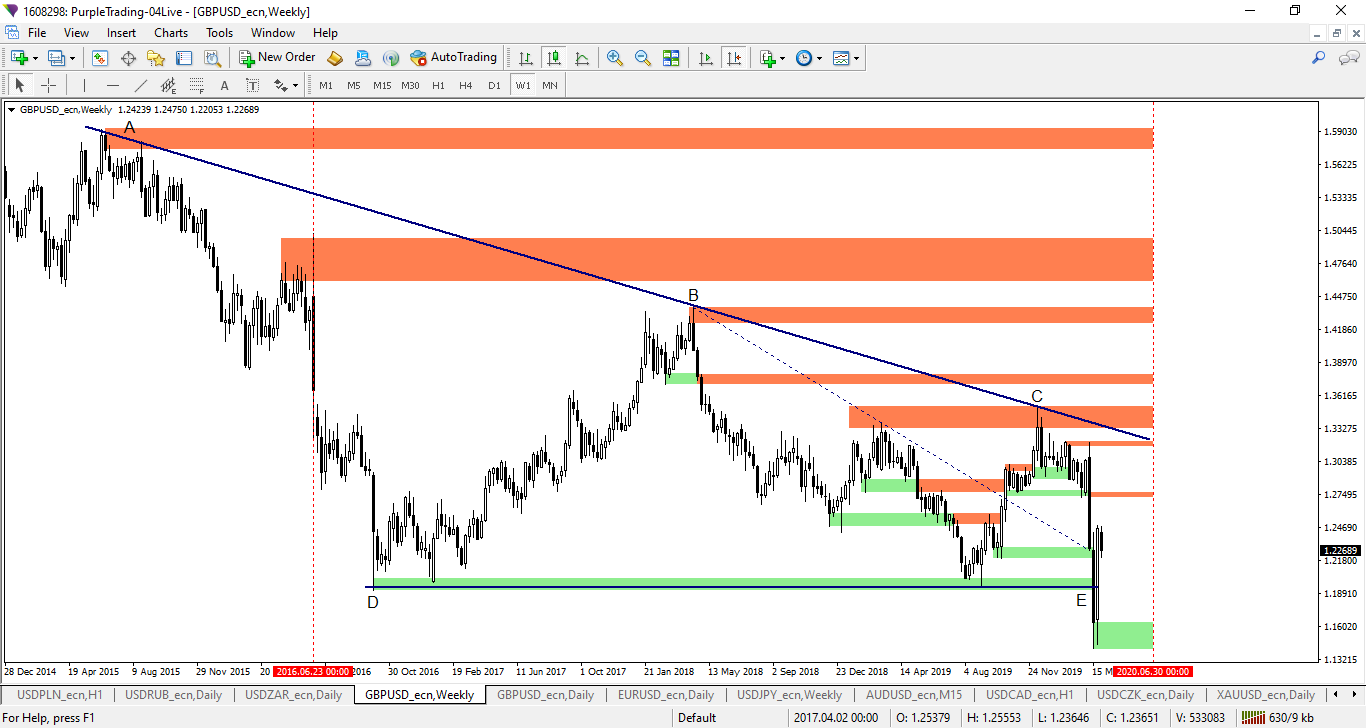Toggle chart Auto Scroll
The image size is (1366, 728).
coord(706,58)
